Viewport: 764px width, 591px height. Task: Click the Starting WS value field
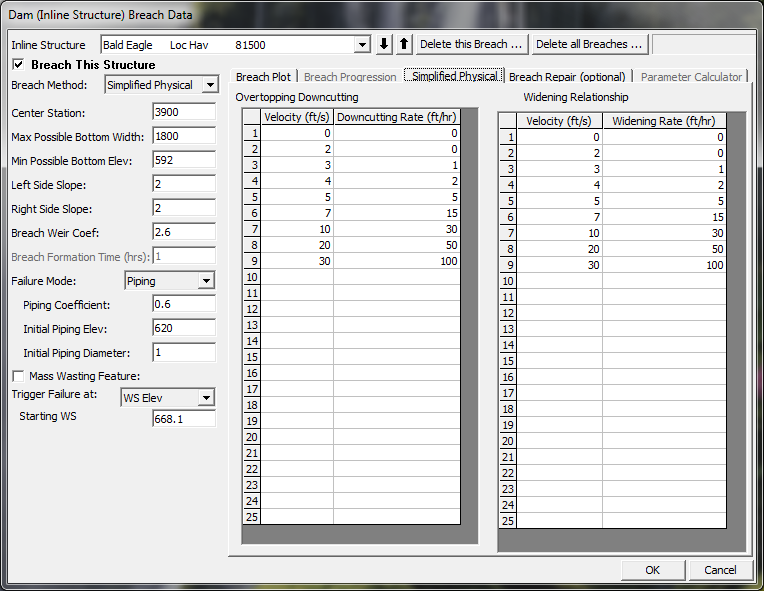coord(184,419)
